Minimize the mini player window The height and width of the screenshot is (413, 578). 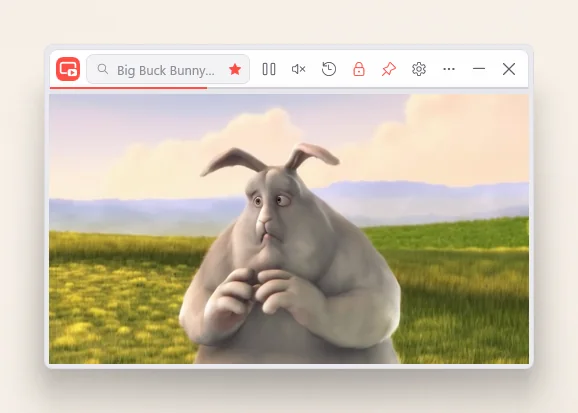[479, 69]
